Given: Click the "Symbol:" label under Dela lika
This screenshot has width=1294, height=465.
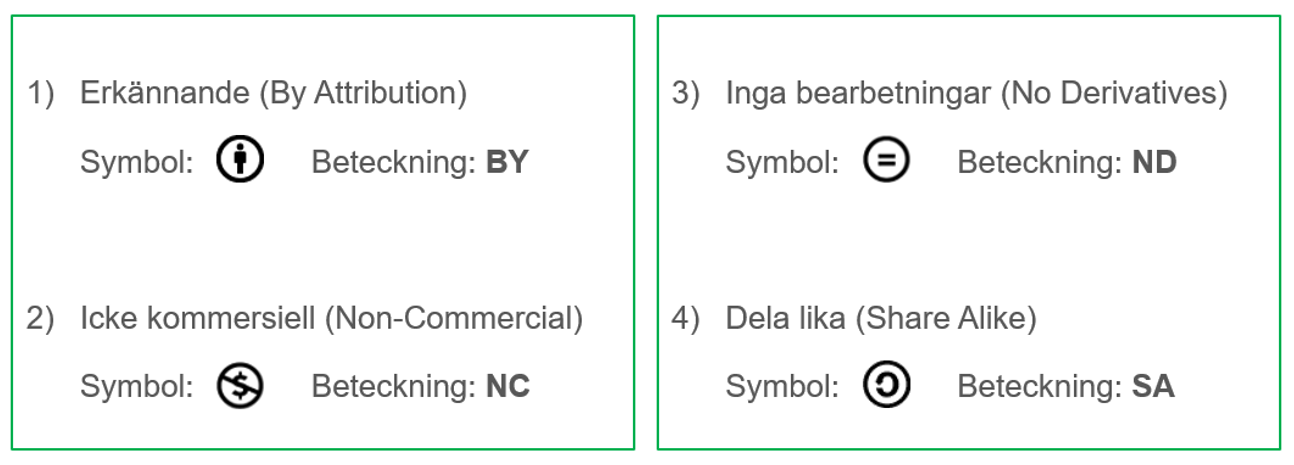Looking at the screenshot, I should (x=782, y=386).
